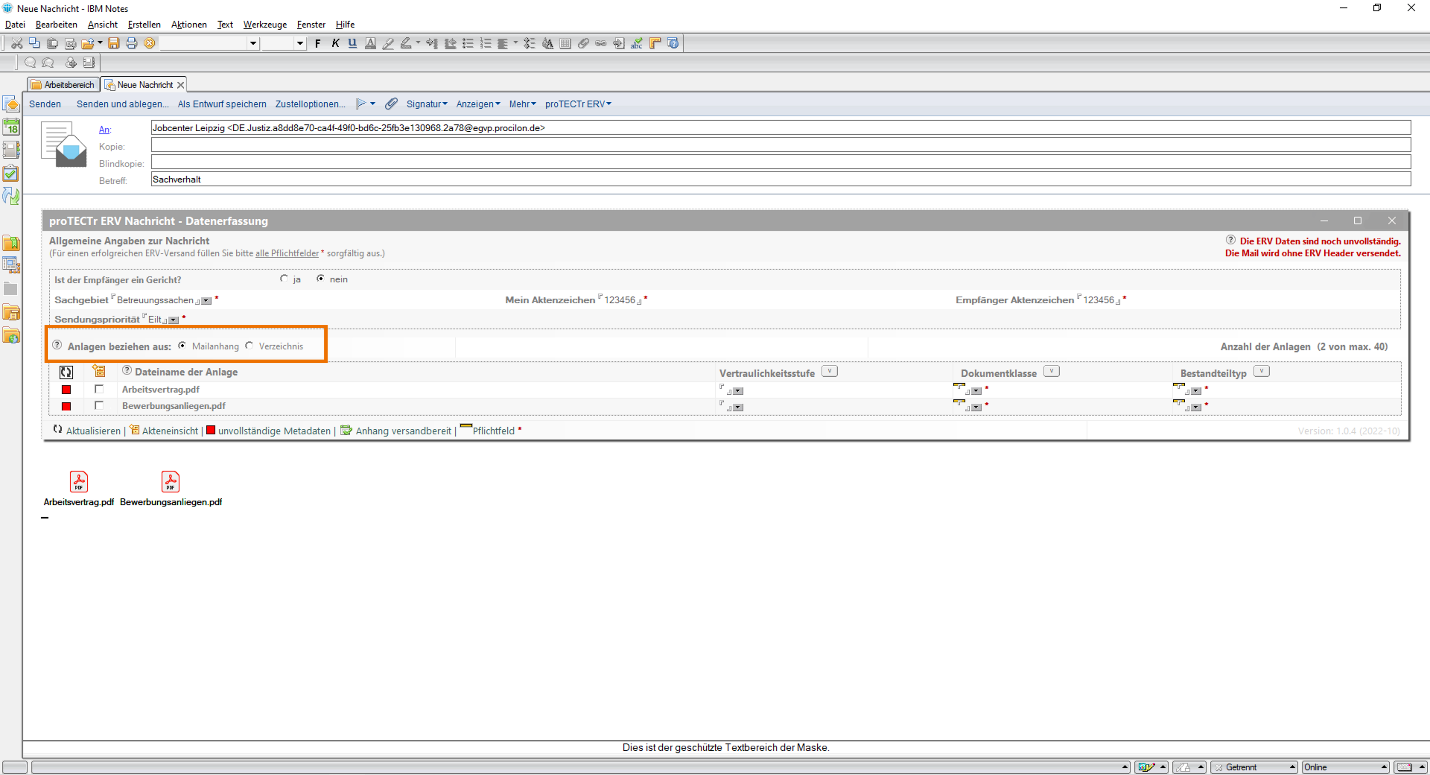Viewport: 1430px width, 775px height.
Task: Click the help icon beside Dateiname der Anlage
Action: [127, 372]
